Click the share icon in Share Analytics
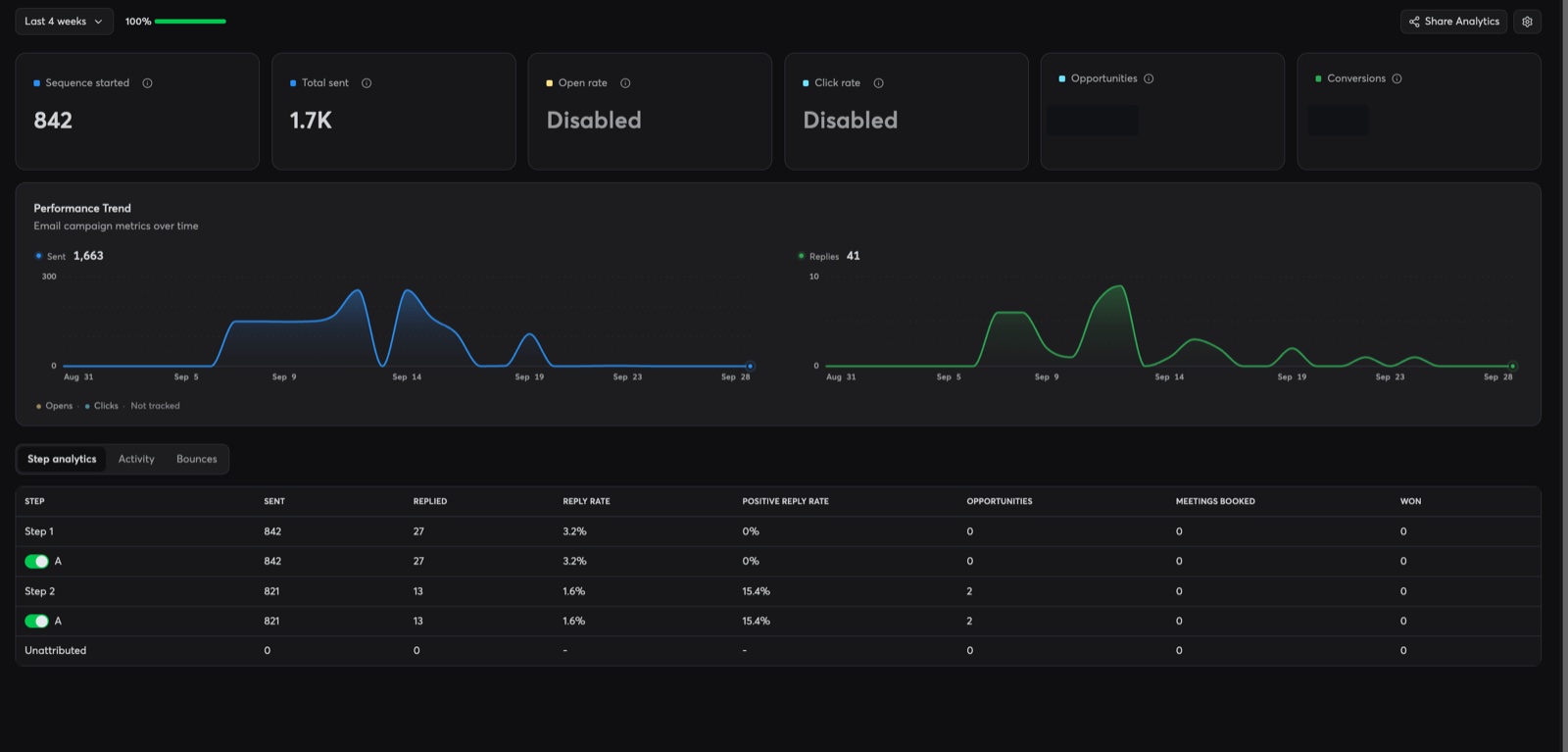Viewport: 1568px width, 752px height. (x=1414, y=22)
